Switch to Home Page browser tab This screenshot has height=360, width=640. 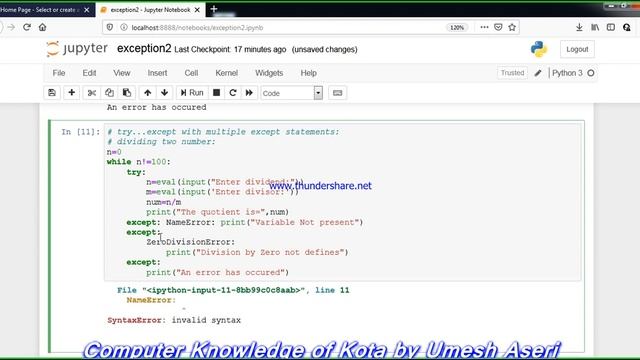pos(40,10)
